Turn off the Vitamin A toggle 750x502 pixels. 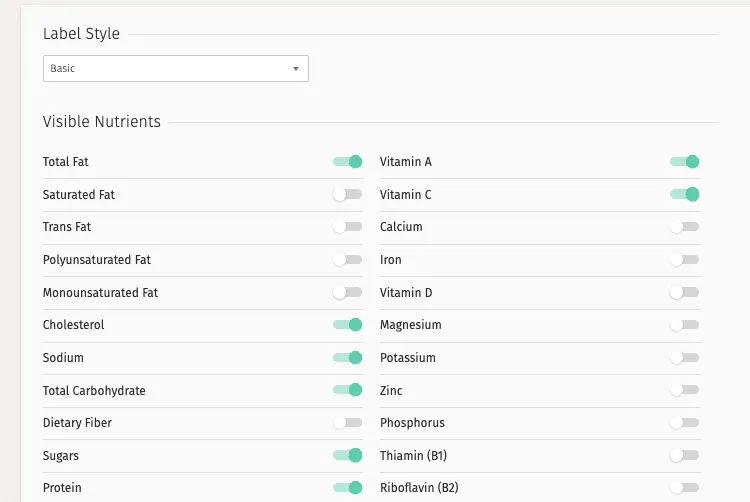684,162
